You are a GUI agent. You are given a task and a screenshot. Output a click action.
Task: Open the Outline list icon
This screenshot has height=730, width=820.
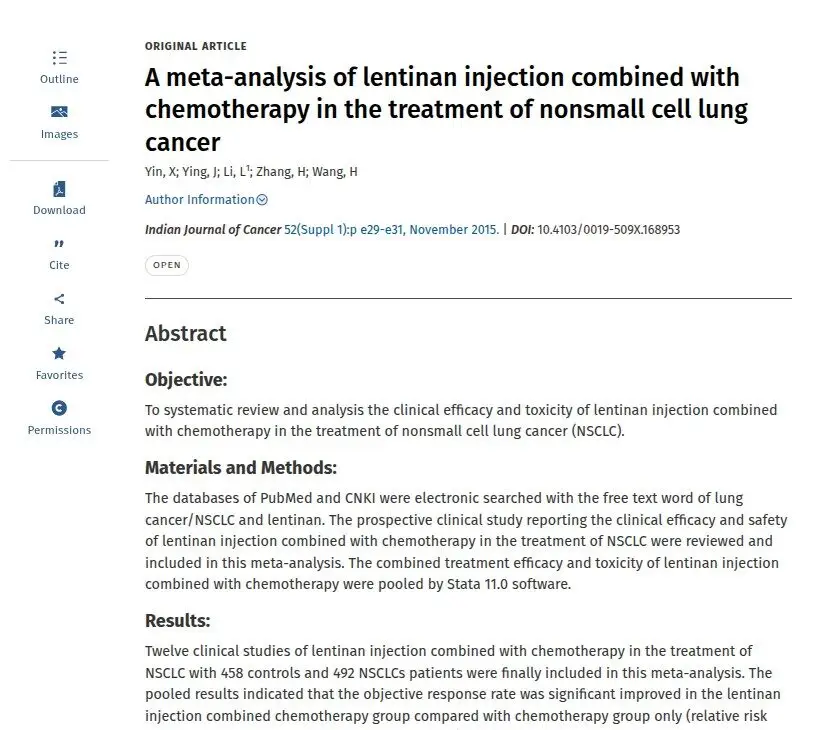coord(59,58)
